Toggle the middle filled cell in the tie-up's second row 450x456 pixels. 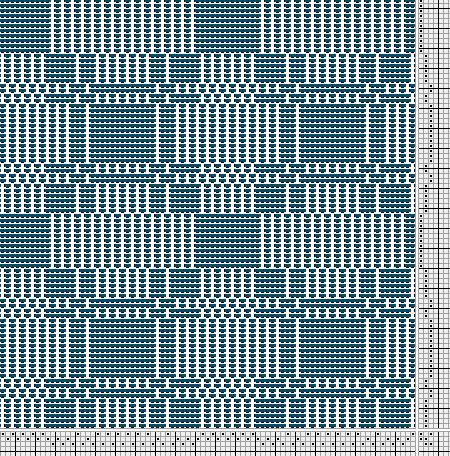[426, 439]
